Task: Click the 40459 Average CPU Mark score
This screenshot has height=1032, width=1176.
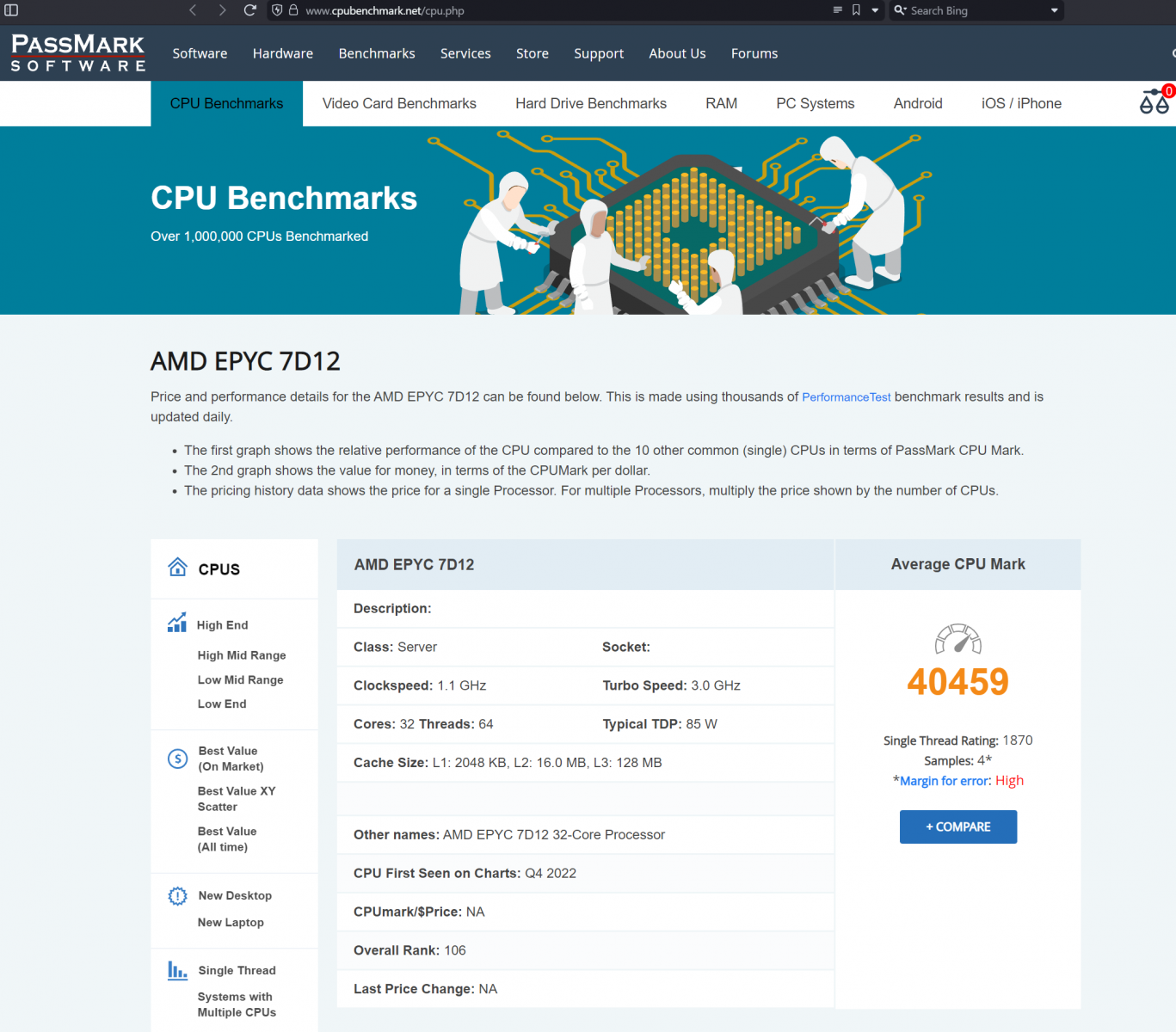Action: (x=957, y=682)
